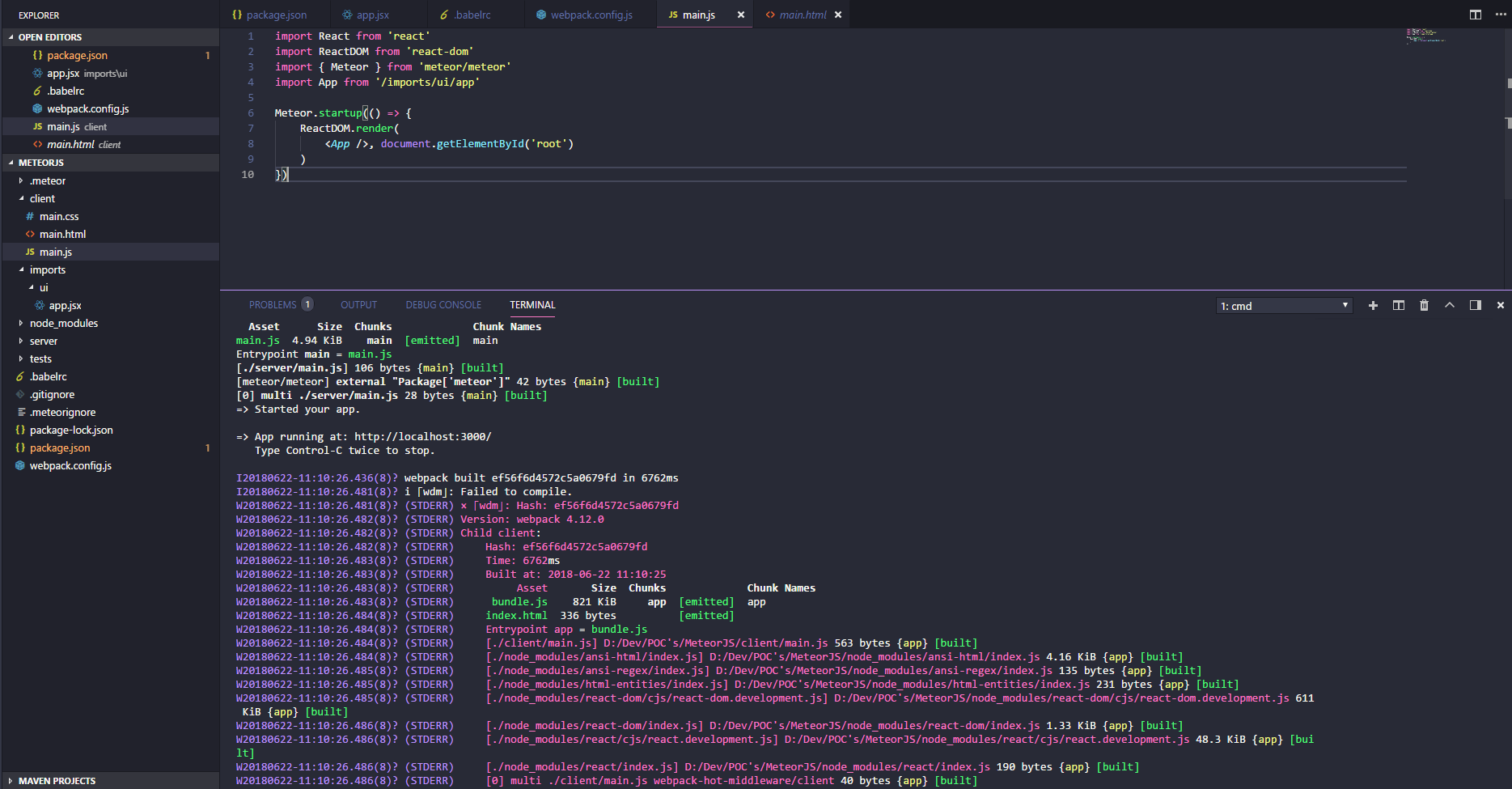Image resolution: width=1512 pixels, height=789 pixels.
Task: Switch to the main.html editor tab
Action: pos(802,15)
